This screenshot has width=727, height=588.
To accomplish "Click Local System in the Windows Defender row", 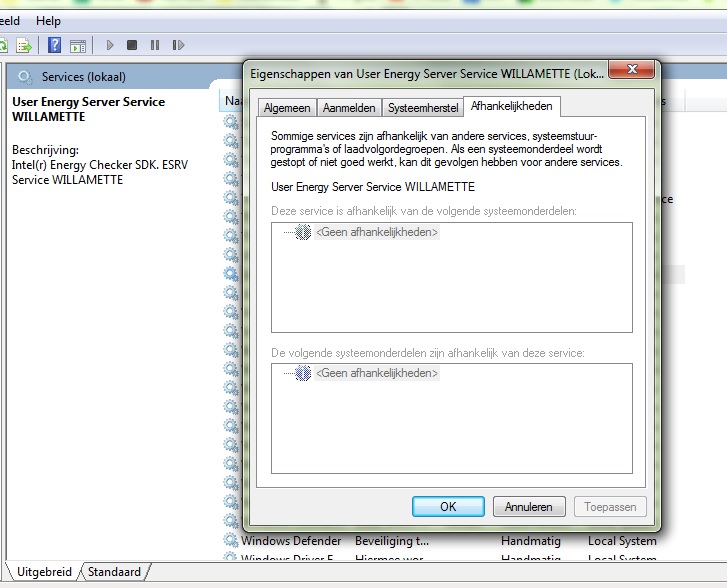I will 622,541.
